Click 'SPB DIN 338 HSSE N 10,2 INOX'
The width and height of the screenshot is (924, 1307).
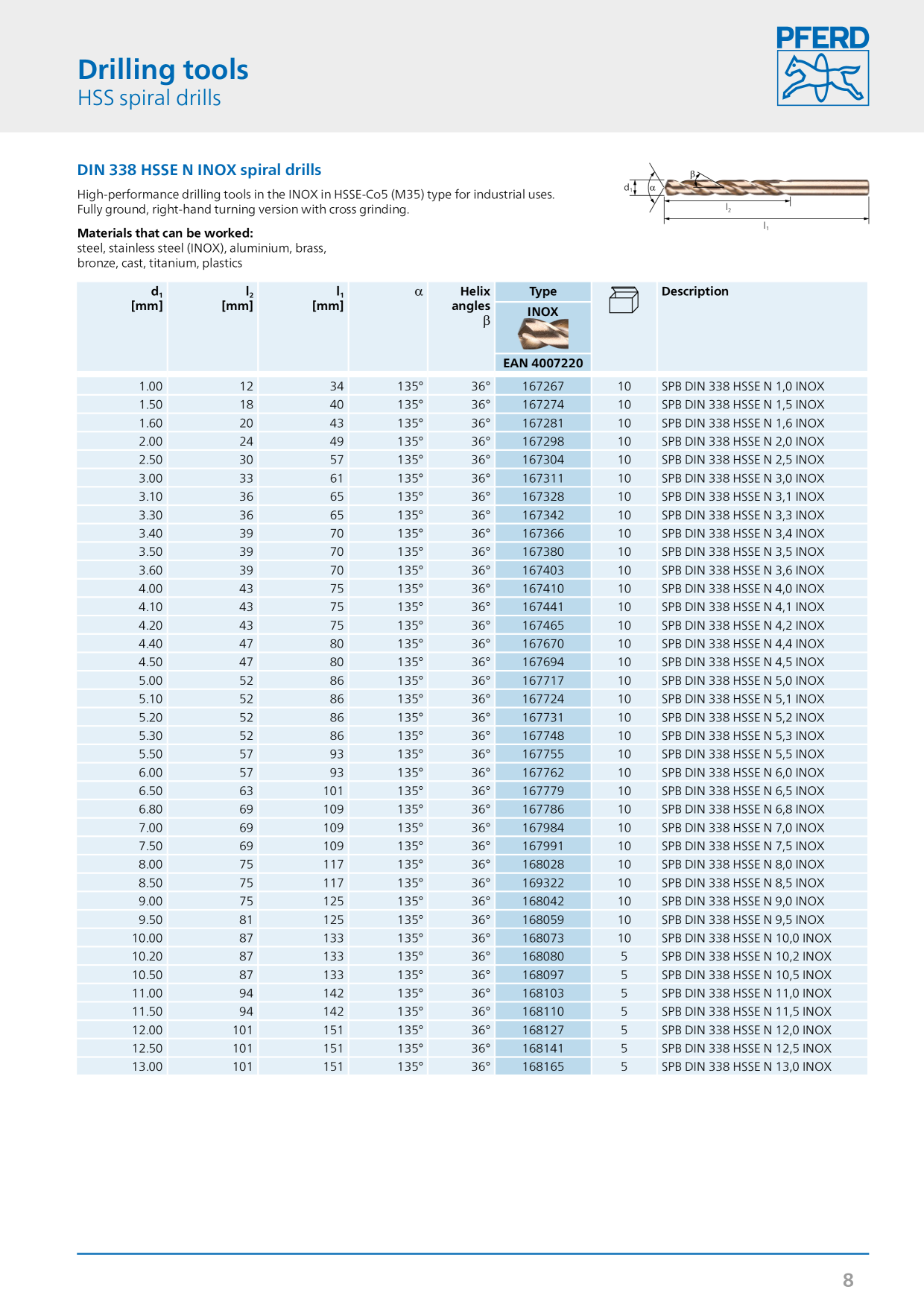click(747, 956)
